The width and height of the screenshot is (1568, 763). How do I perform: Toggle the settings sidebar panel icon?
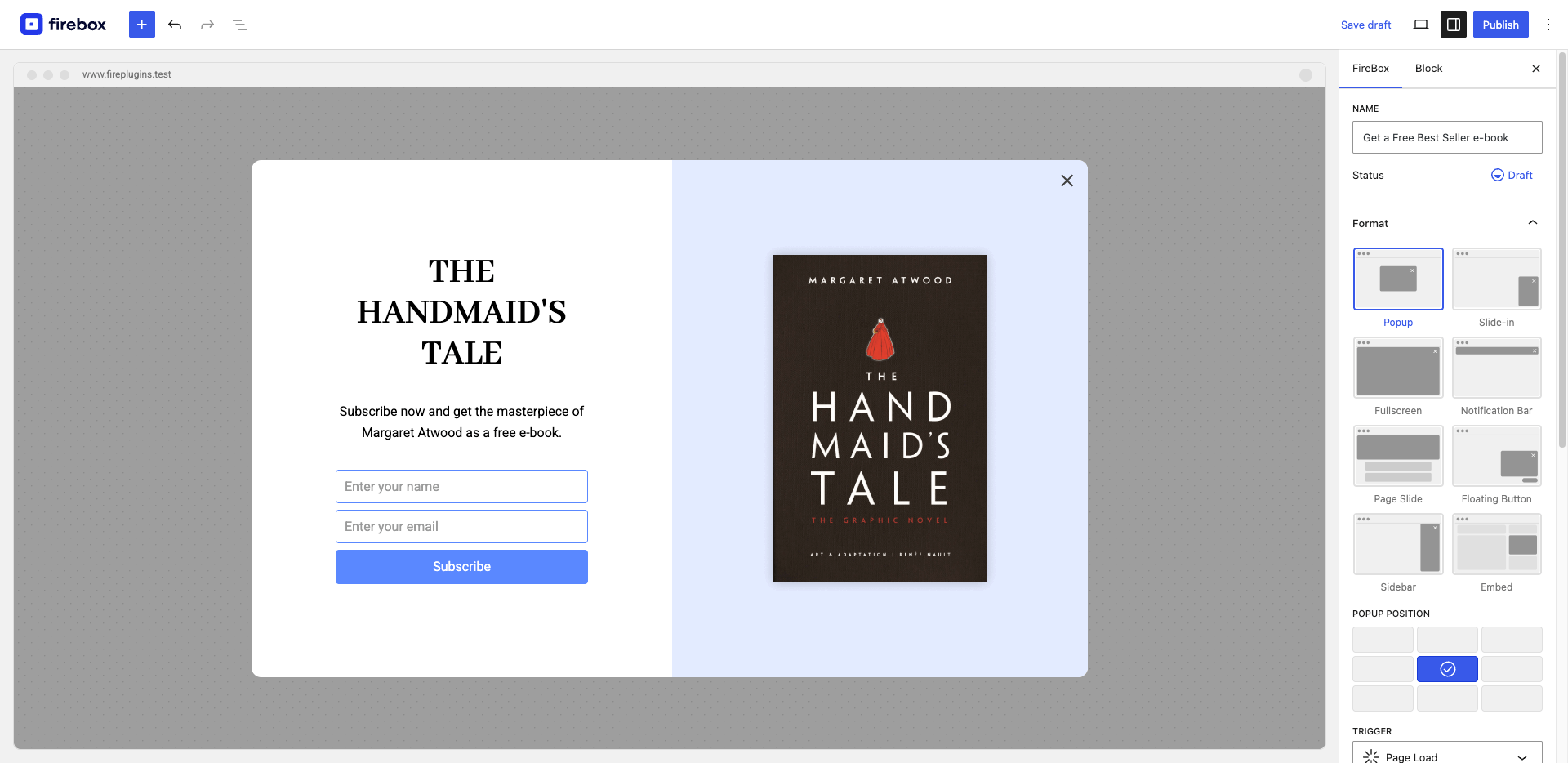coord(1454,25)
